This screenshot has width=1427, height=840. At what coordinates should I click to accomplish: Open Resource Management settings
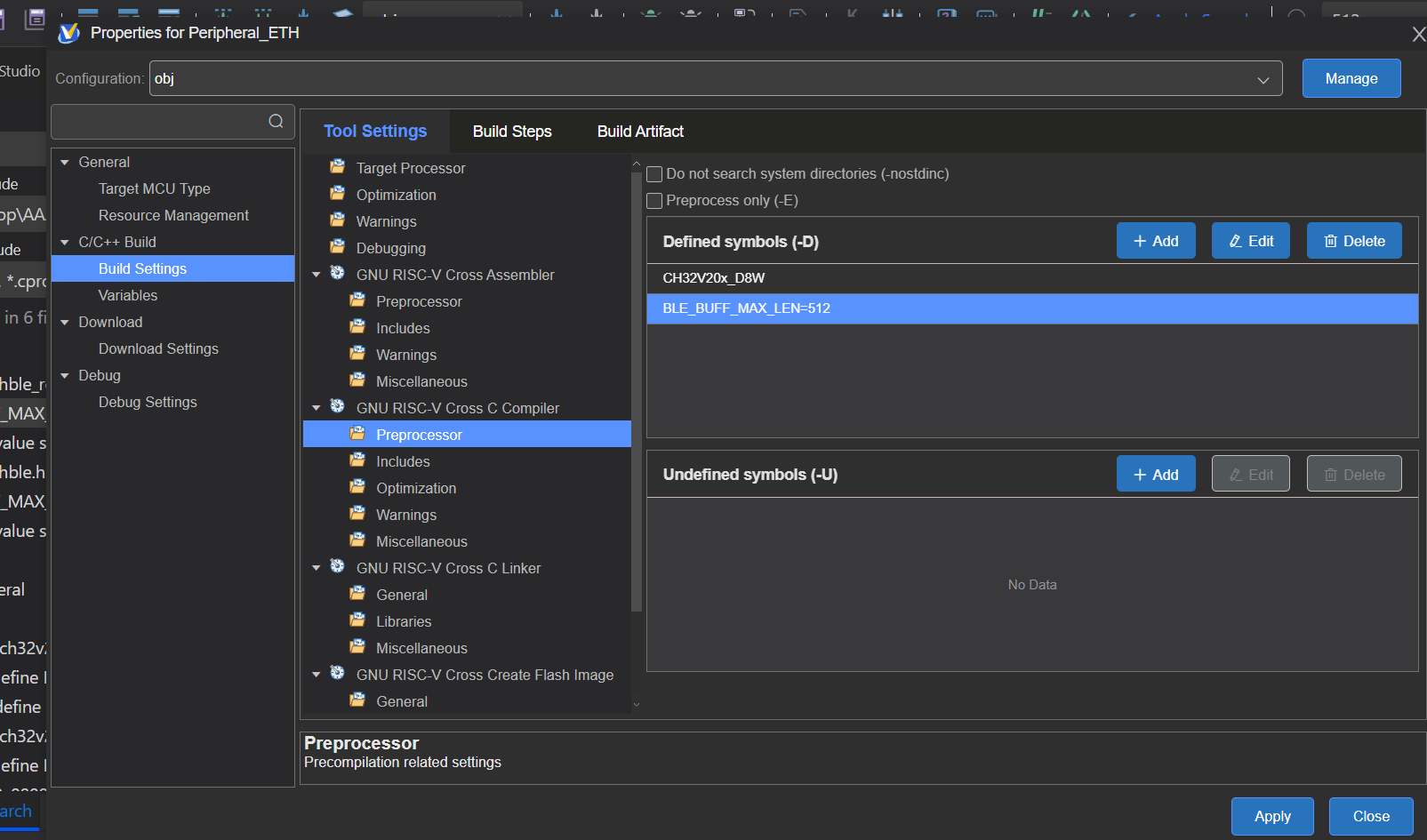[x=173, y=215]
